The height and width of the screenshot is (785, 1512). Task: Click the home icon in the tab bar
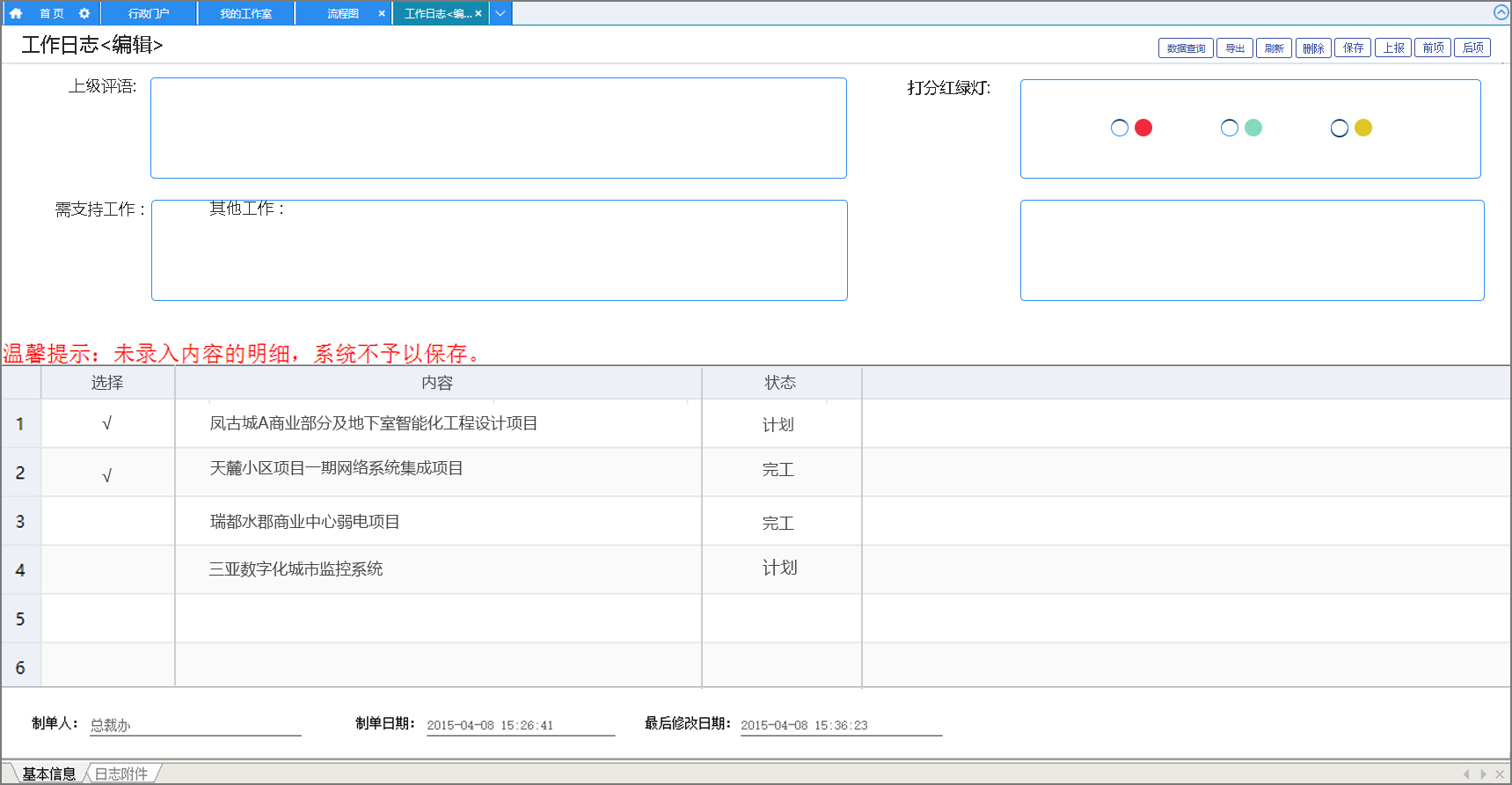pyautogui.click(x=16, y=13)
